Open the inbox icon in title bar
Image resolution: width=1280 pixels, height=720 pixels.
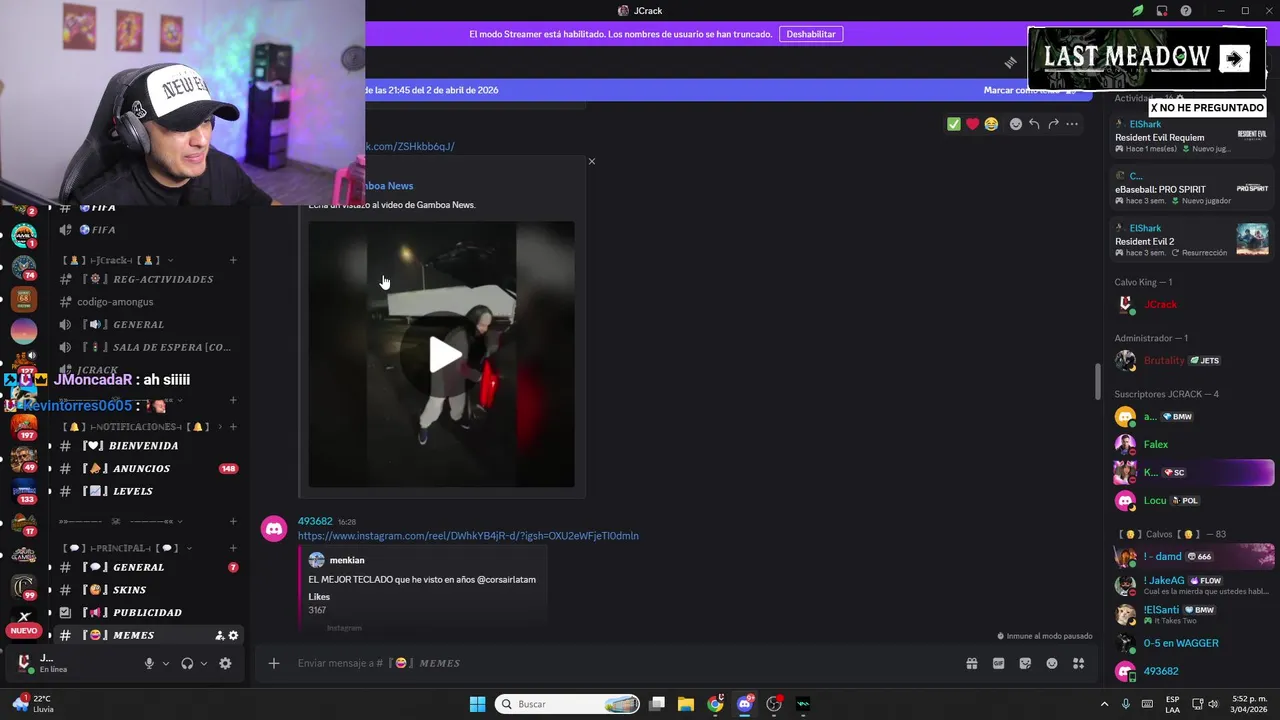(x=1162, y=11)
